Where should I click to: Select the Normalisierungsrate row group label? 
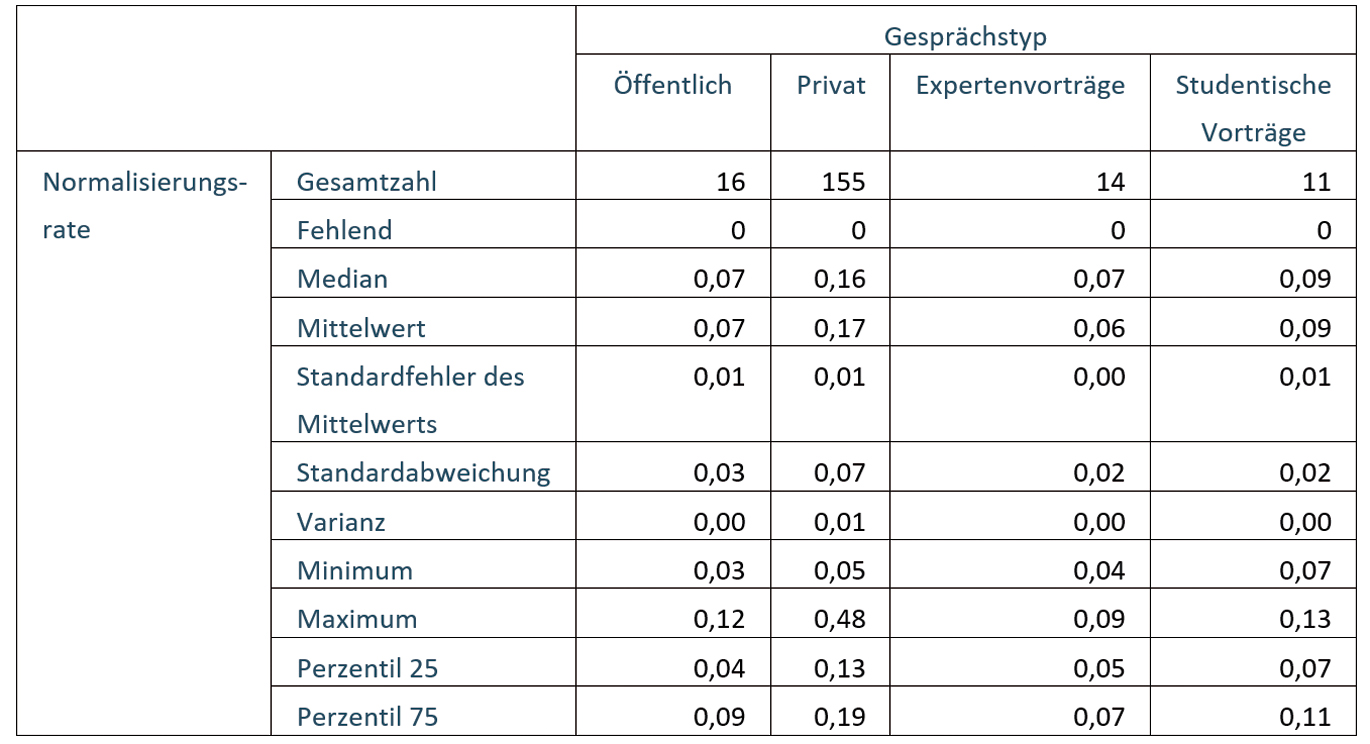[x=144, y=206]
